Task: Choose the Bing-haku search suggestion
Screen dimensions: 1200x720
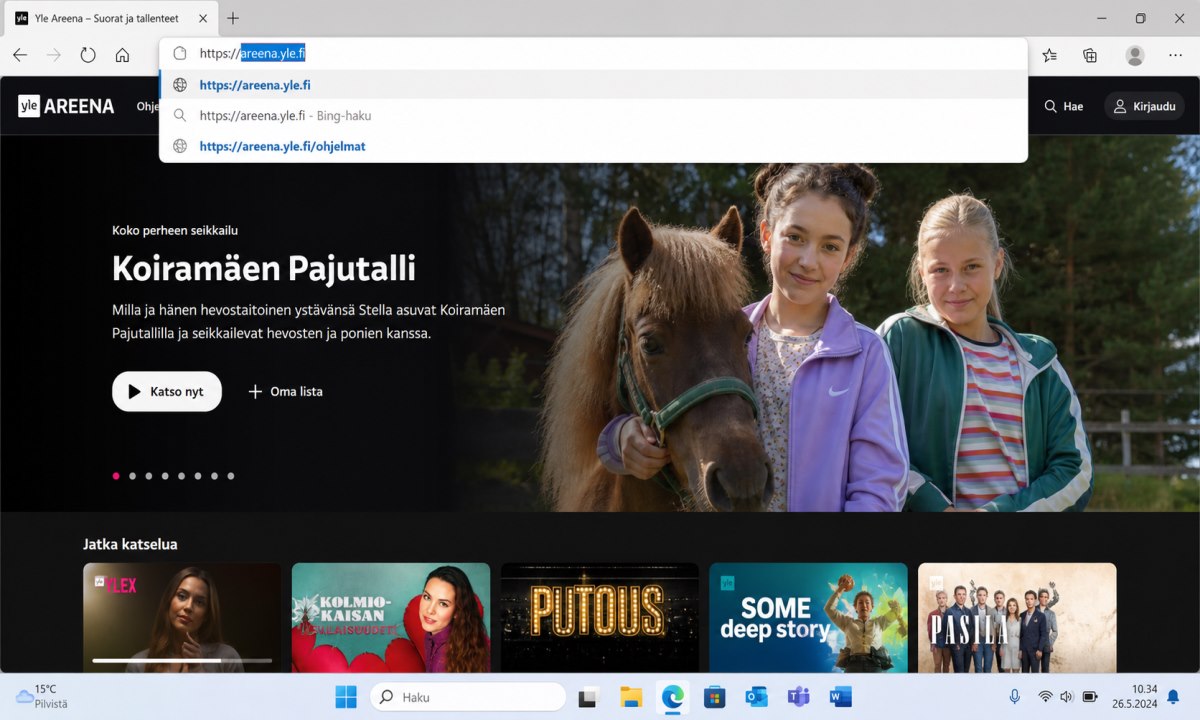Action: (x=594, y=115)
